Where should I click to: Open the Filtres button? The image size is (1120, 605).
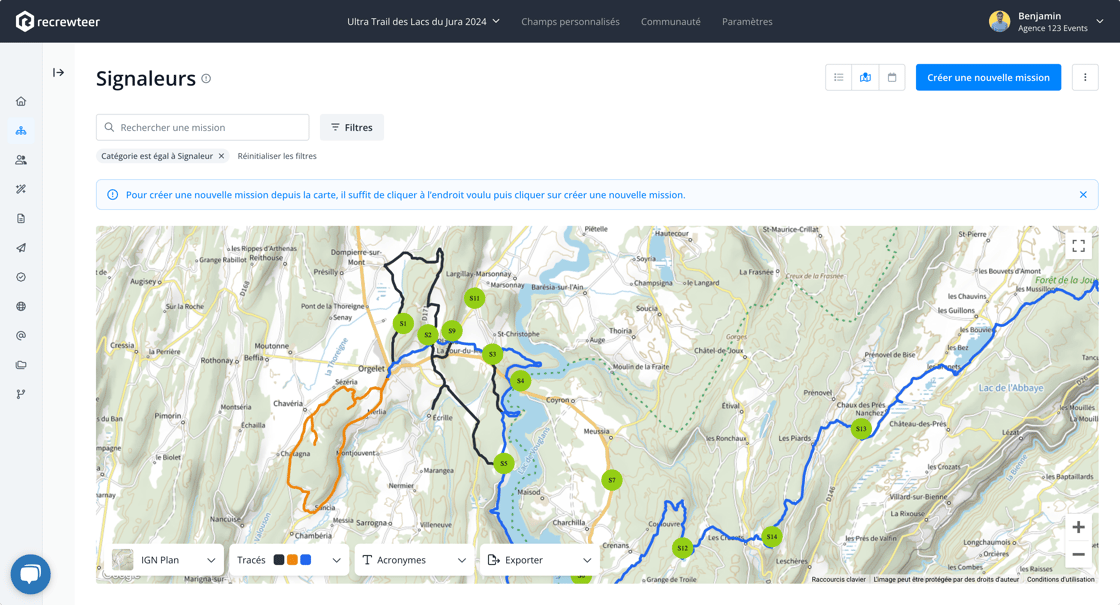click(x=351, y=127)
